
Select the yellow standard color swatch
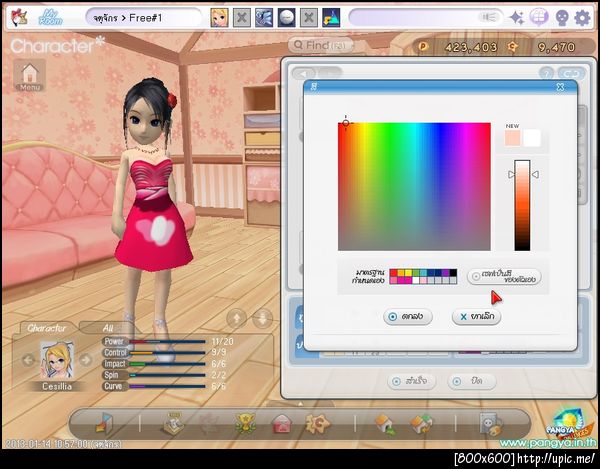[x=409, y=273]
